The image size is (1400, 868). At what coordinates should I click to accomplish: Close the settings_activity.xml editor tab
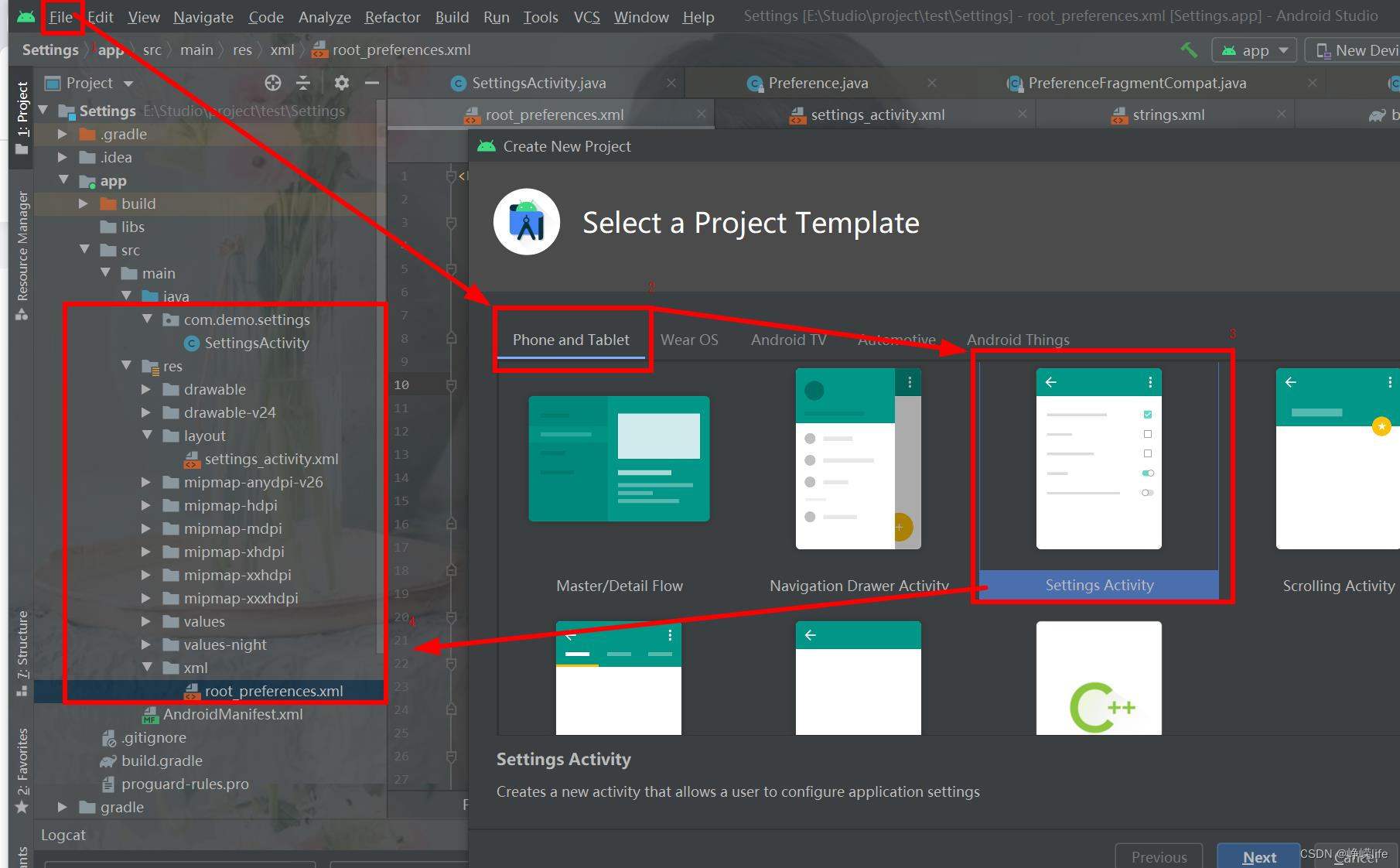[1022, 114]
